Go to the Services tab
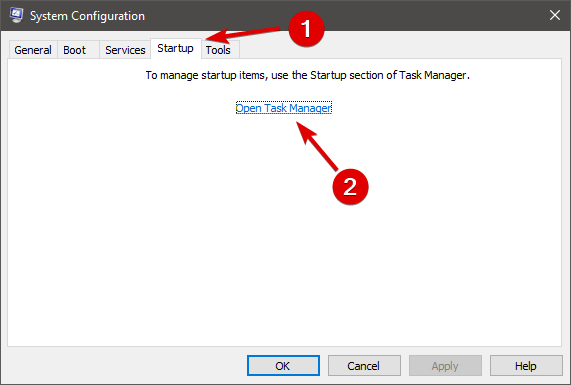Viewport: 571px width, 385px height. pos(125,50)
